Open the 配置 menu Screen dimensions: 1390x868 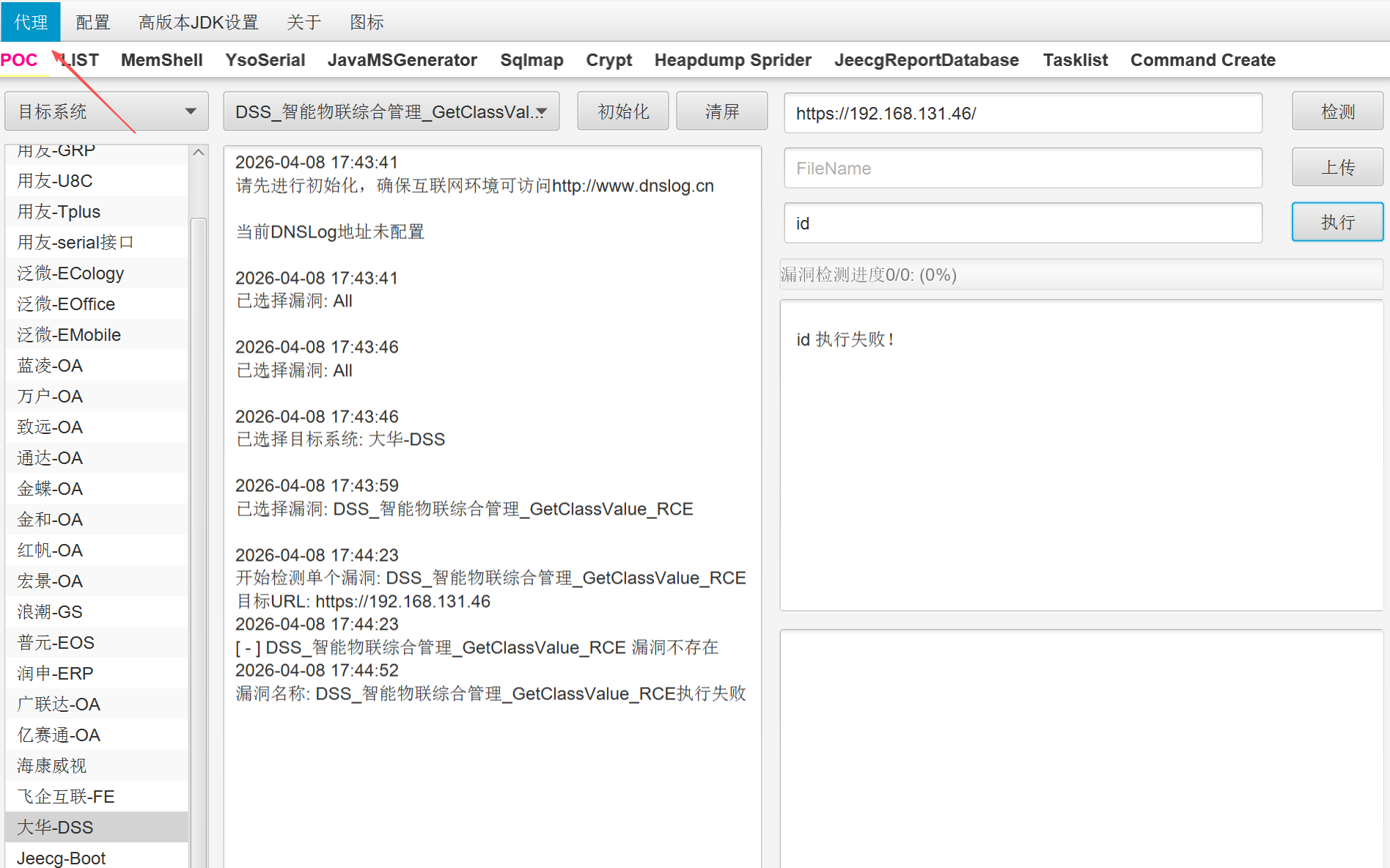point(92,22)
